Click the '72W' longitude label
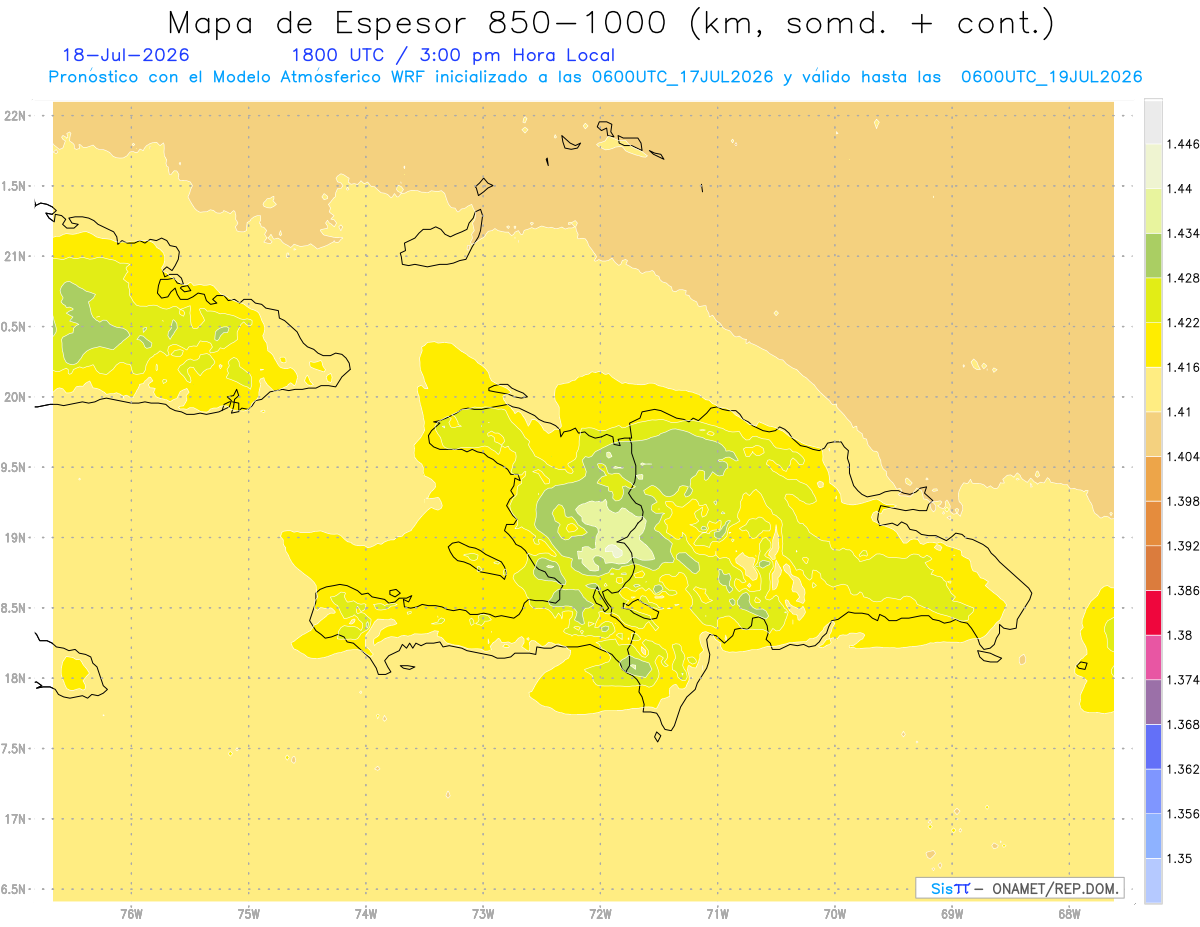This screenshot has width=1200, height=927. tap(600, 914)
